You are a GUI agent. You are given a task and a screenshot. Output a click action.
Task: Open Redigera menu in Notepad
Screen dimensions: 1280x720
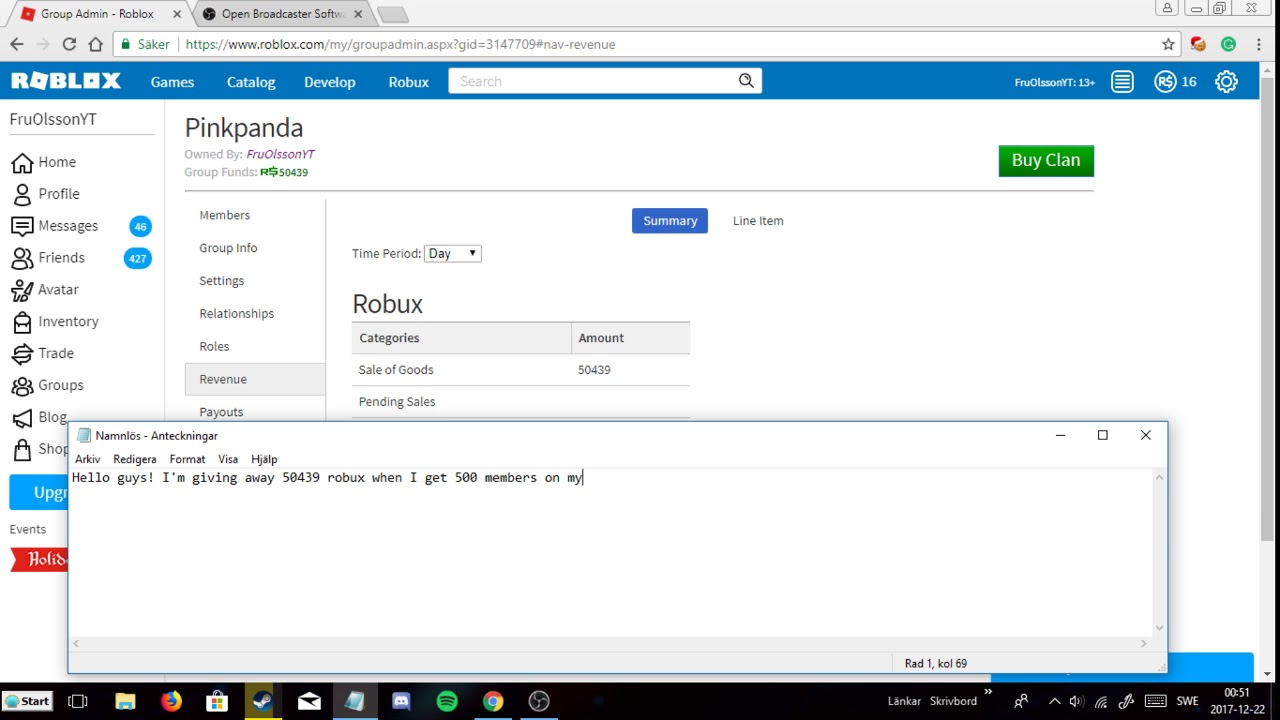coord(135,459)
